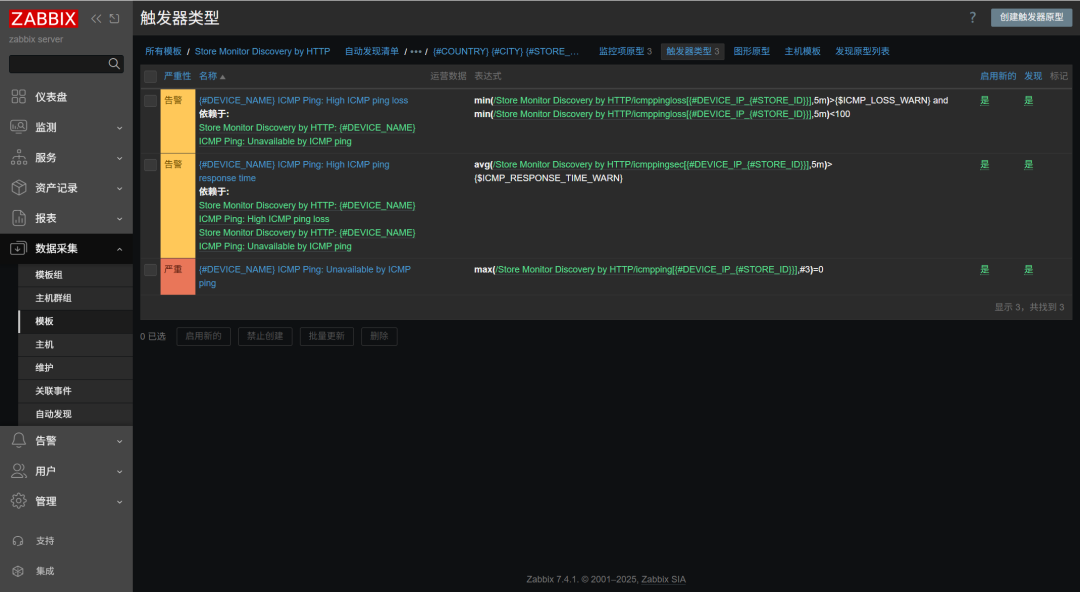Viewport: 1080px width, 592px height.
Task: Click the 服务 services icon
Action: [x=19, y=157]
